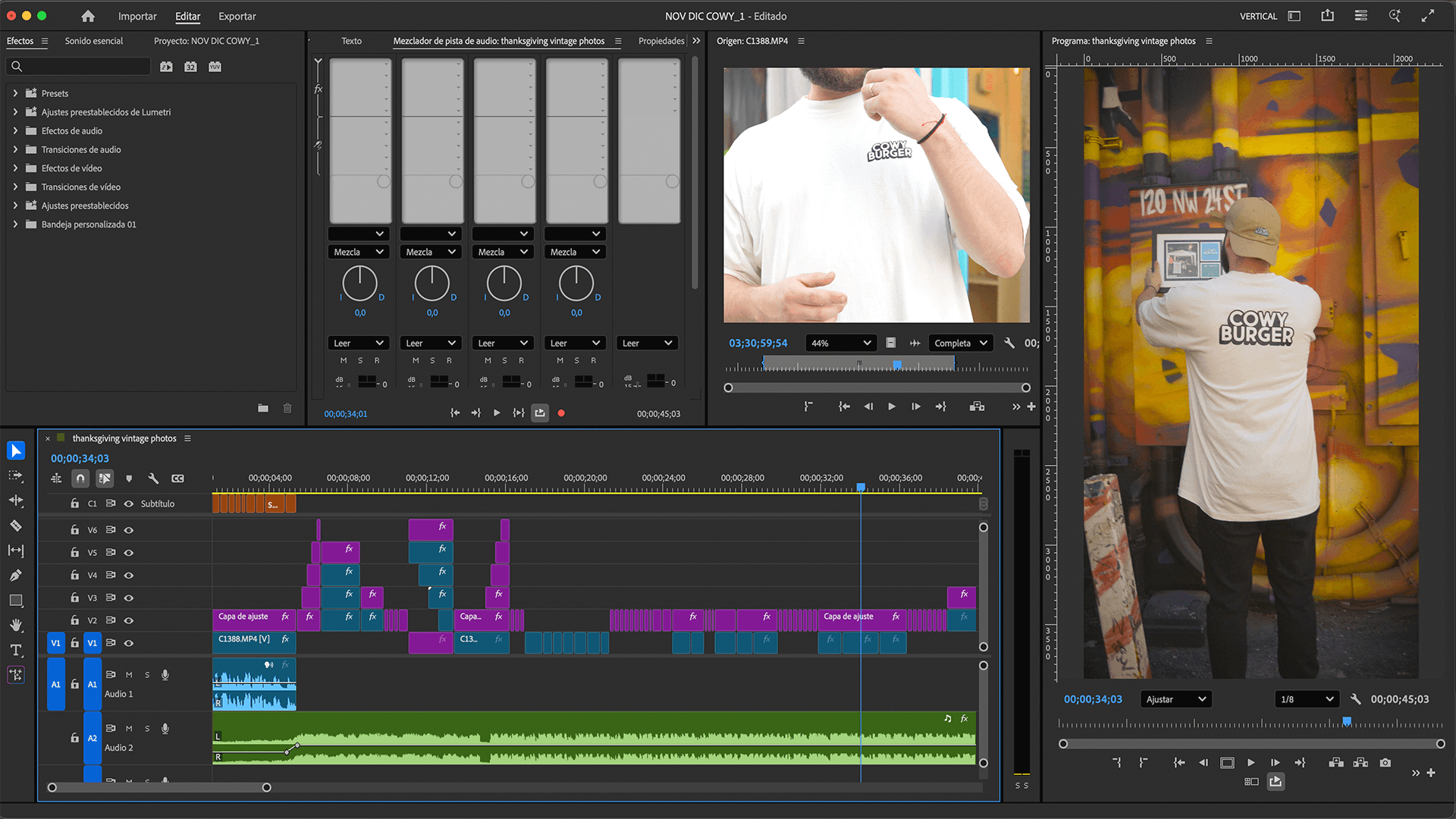Create new bin in Effects panel
The height and width of the screenshot is (819, 1456).
click(262, 408)
